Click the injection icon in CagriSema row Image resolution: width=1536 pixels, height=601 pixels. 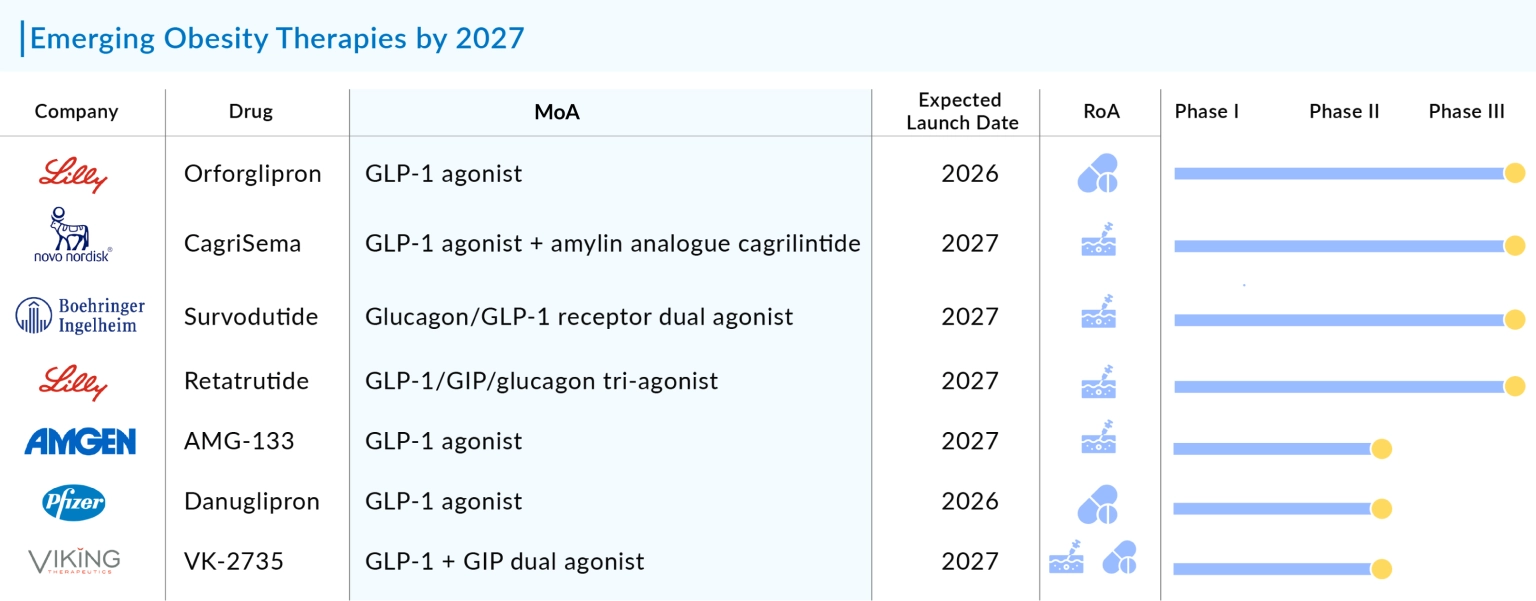(x=1099, y=240)
